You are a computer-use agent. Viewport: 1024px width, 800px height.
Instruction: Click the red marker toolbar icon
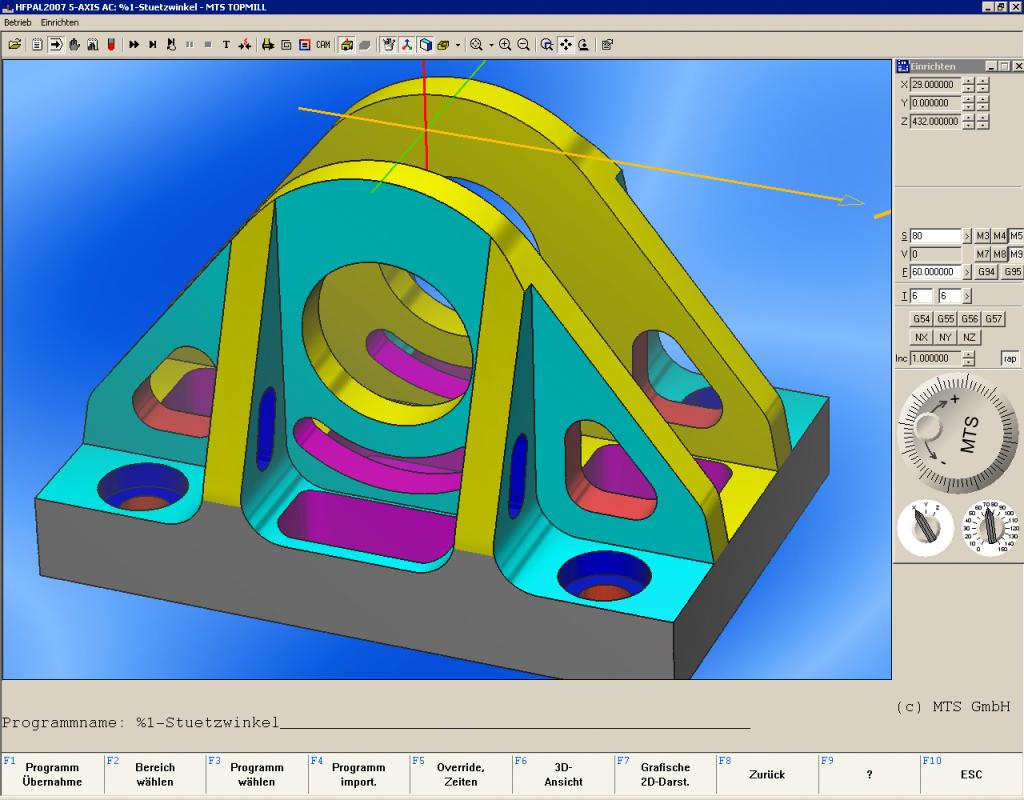tap(111, 44)
